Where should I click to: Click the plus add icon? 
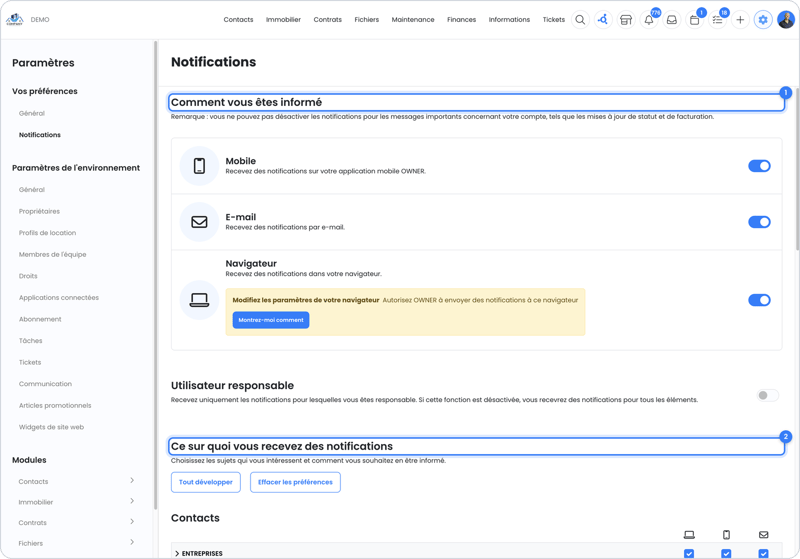[x=740, y=20]
